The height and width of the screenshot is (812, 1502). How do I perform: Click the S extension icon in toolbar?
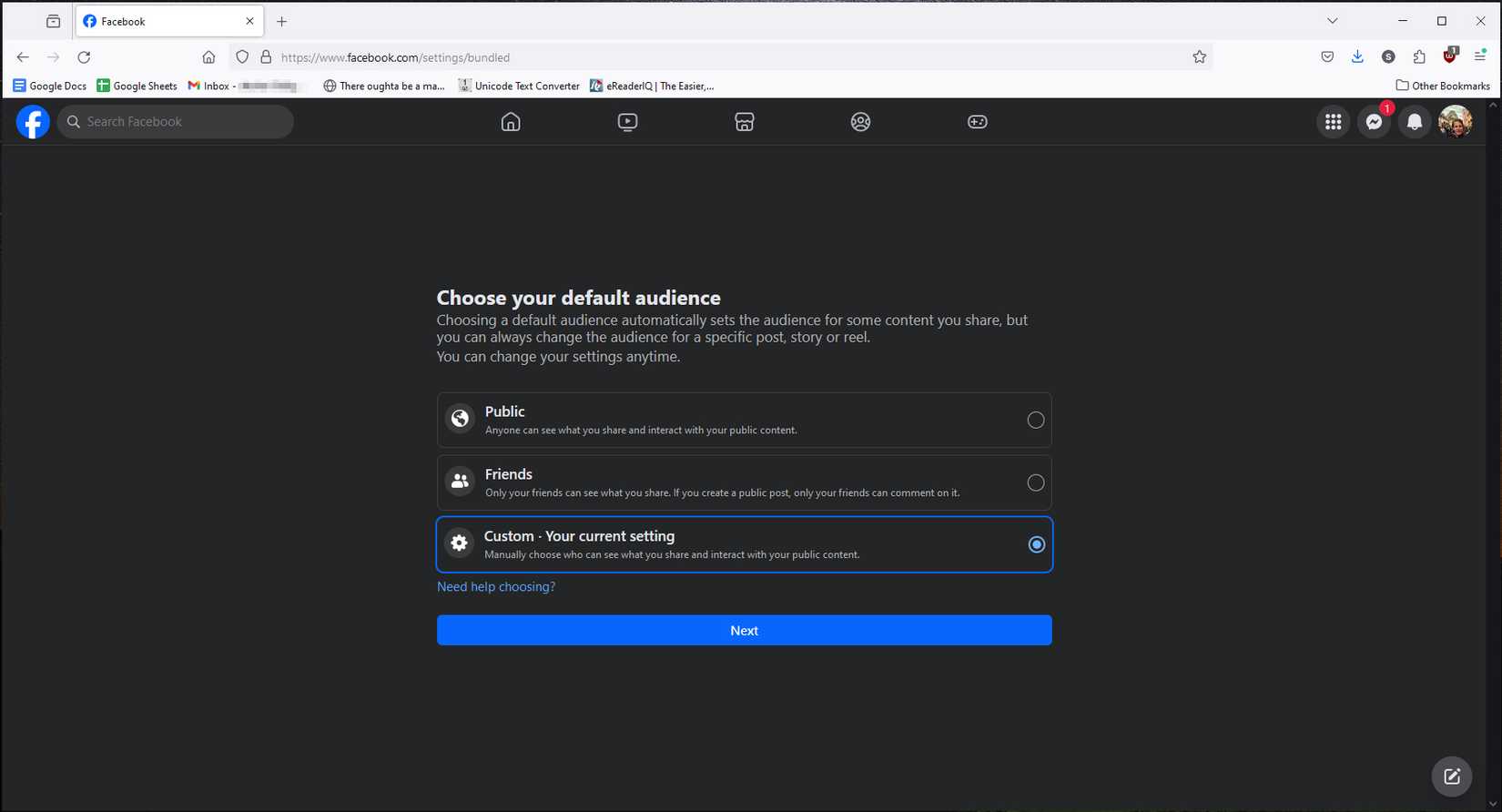click(x=1388, y=57)
